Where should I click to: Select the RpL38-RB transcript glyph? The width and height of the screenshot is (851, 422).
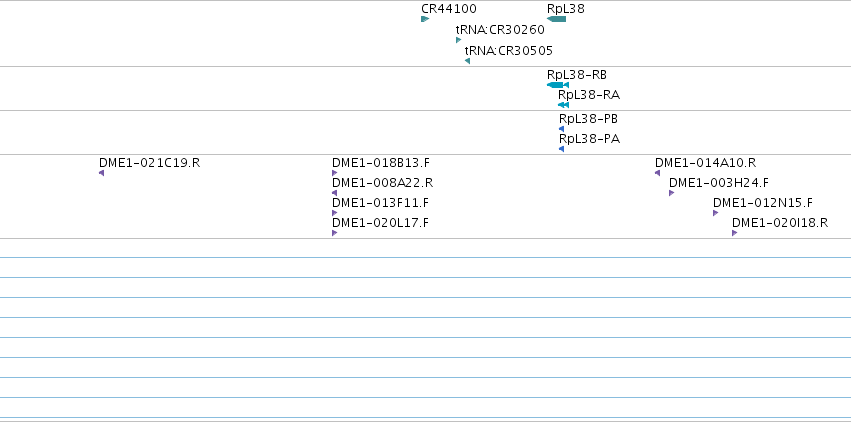[x=558, y=85]
